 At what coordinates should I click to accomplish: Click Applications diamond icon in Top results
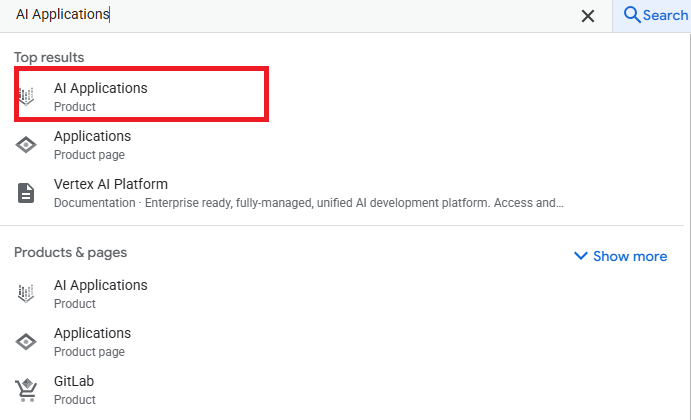(x=26, y=145)
